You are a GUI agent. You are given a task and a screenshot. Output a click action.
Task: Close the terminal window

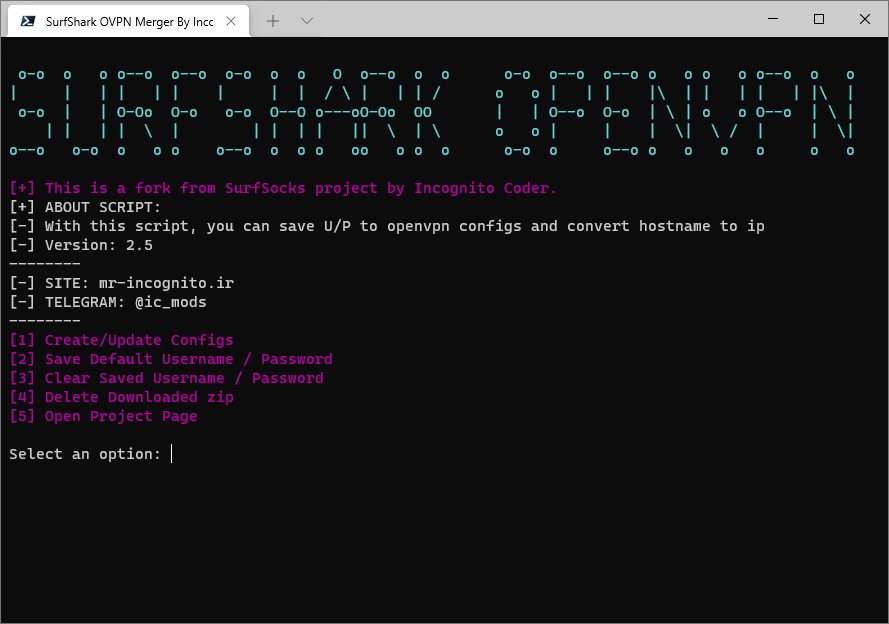point(865,19)
